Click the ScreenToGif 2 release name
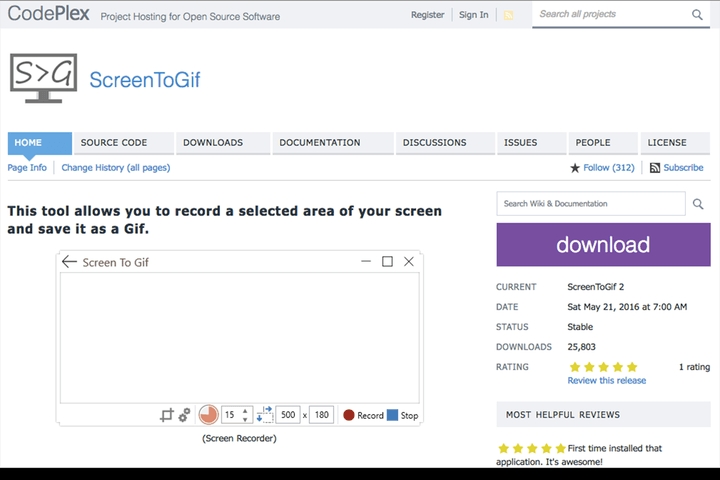 tap(596, 287)
